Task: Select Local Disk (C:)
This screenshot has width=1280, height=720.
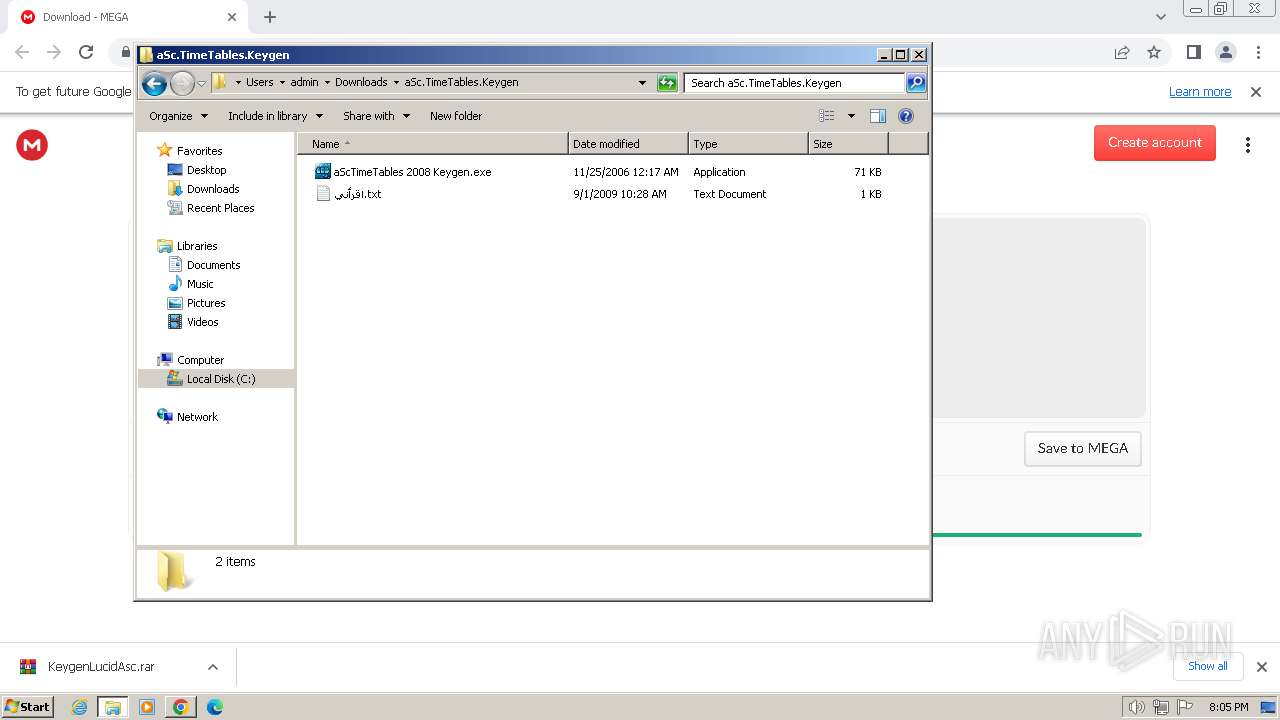Action: (x=220, y=379)
